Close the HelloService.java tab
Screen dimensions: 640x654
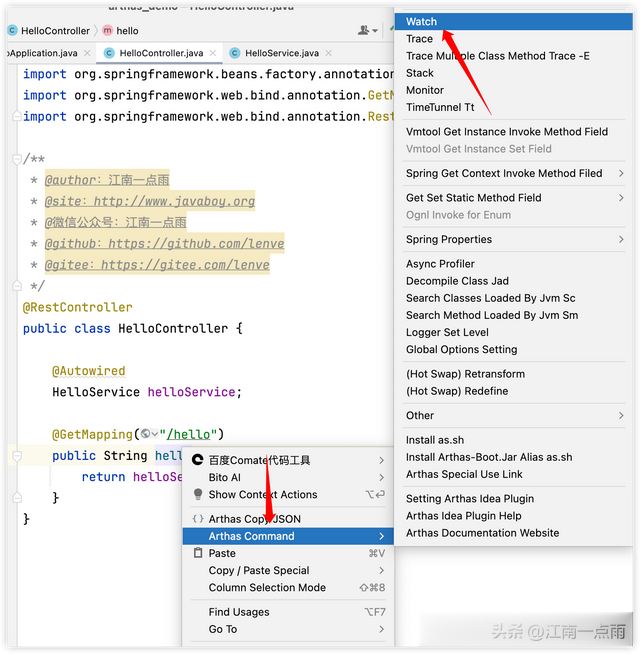329,53
